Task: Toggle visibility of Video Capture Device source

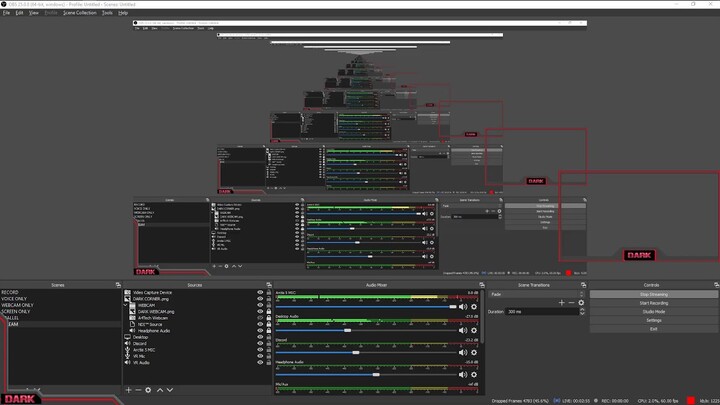Action: 260,292
